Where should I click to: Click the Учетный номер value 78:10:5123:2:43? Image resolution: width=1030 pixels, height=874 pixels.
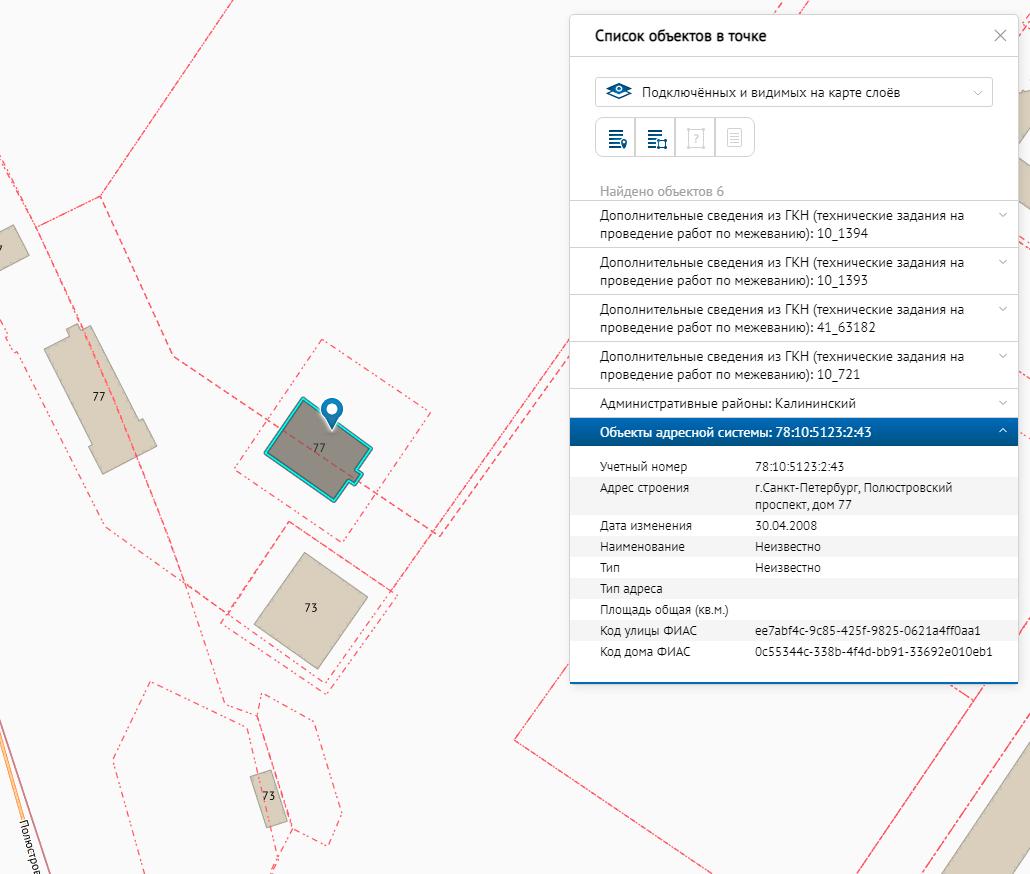click(x=799, y=467)
